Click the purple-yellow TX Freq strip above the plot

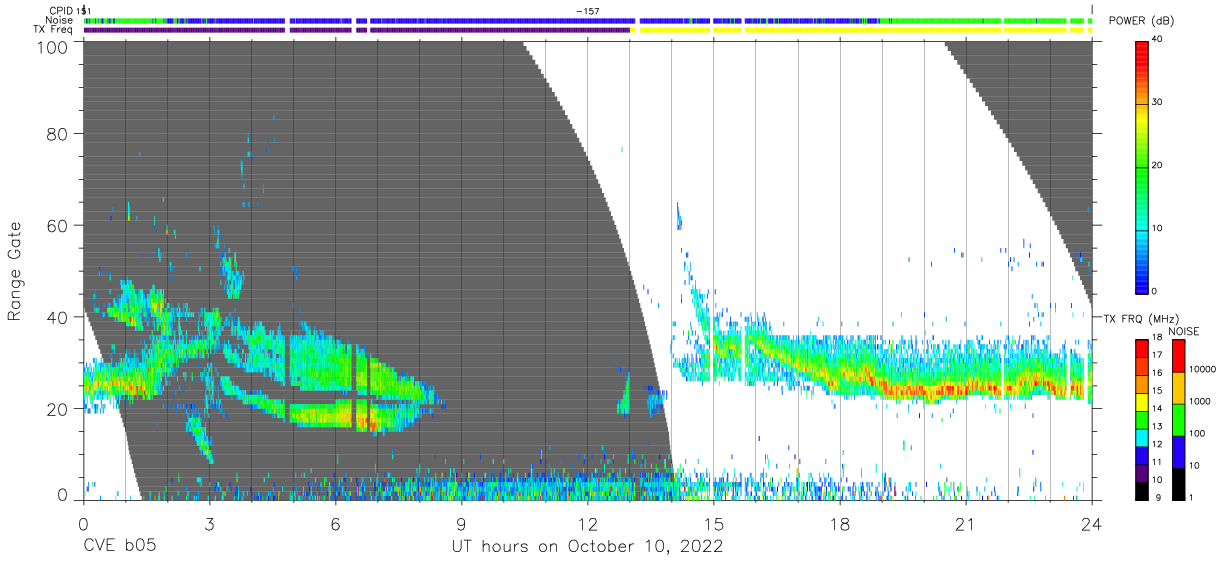tap(588, 30)
